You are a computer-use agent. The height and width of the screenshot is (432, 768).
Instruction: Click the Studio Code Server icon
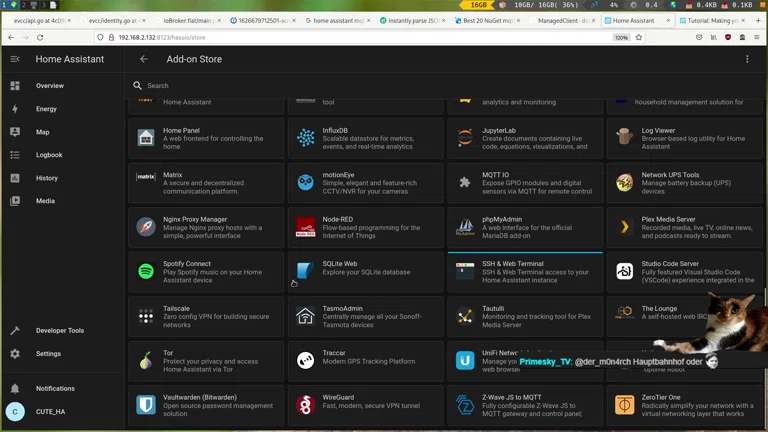(x=624, y=271)
